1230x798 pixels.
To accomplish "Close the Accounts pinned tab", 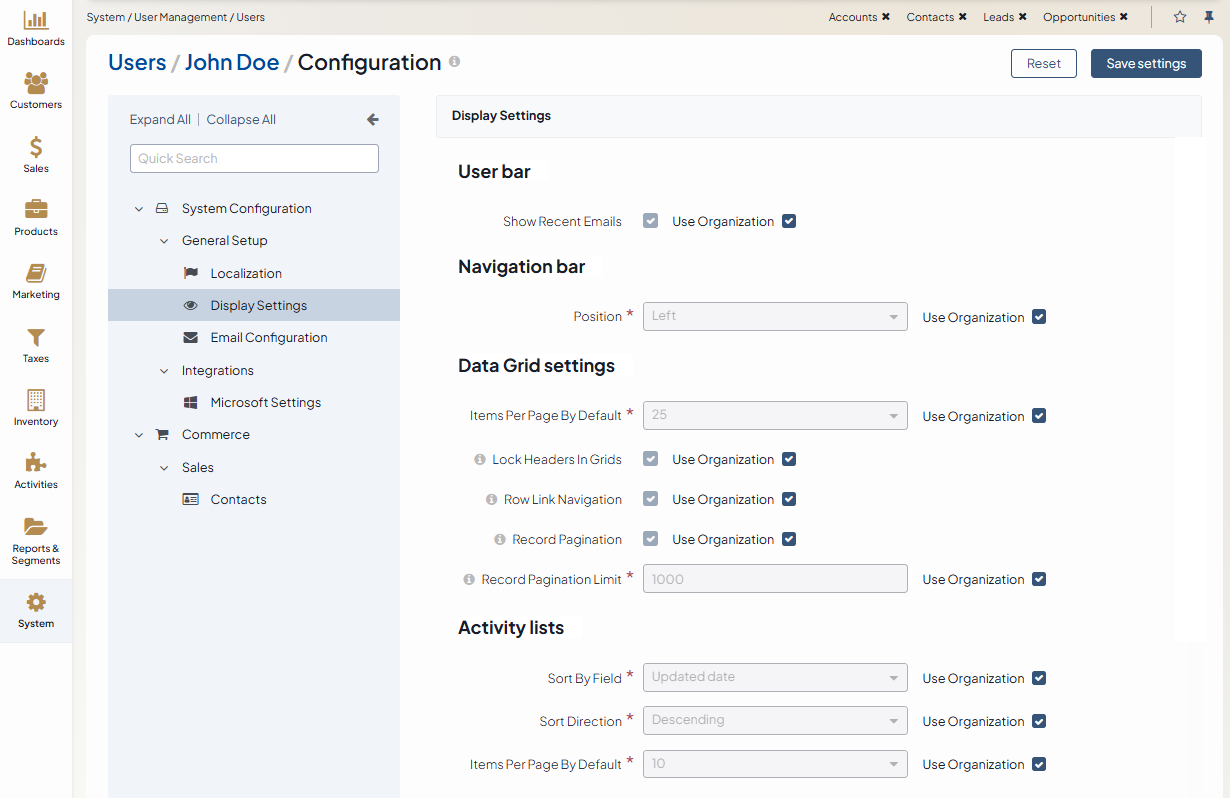I will click(886, 17).
